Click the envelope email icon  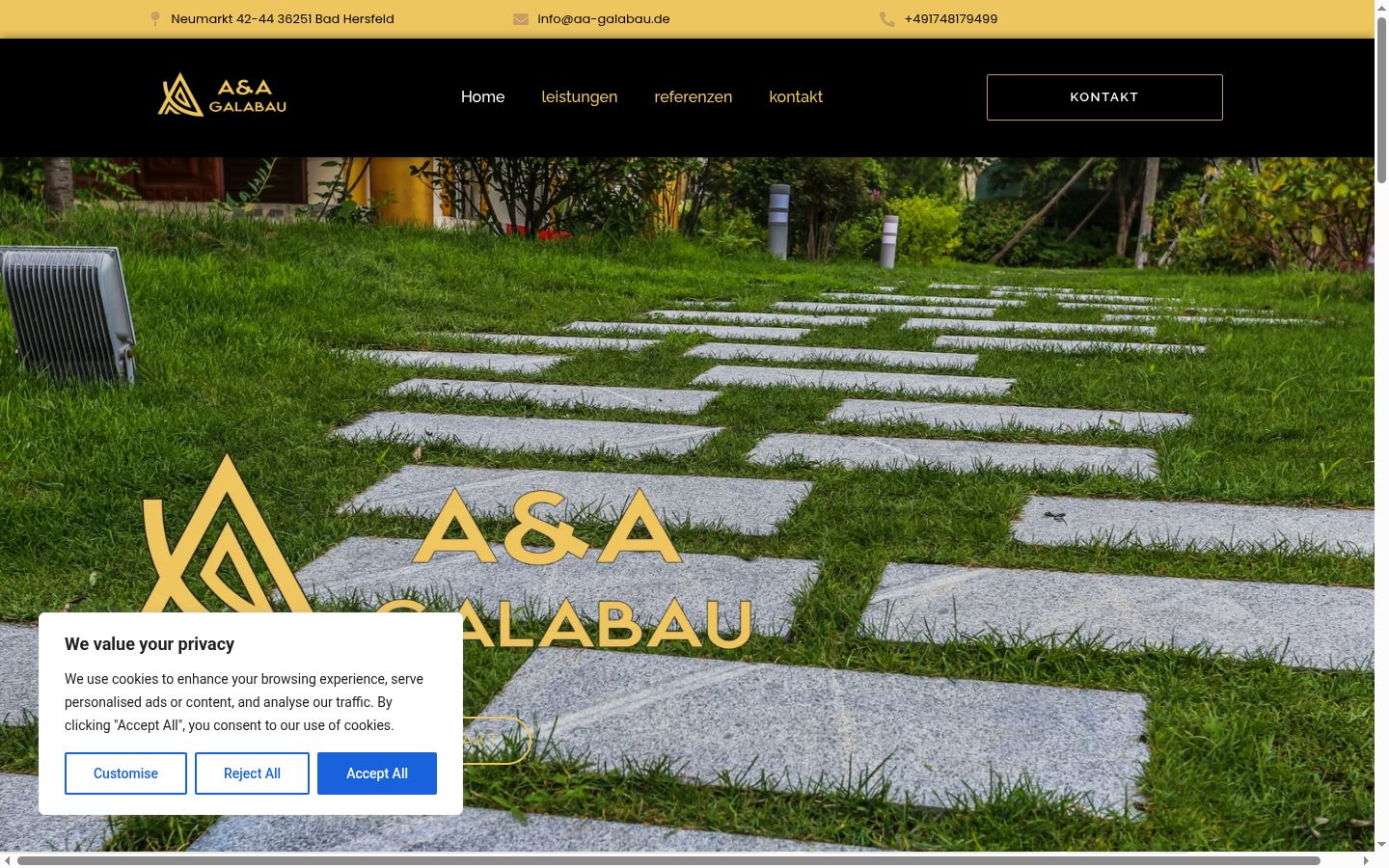click(521, 19)
